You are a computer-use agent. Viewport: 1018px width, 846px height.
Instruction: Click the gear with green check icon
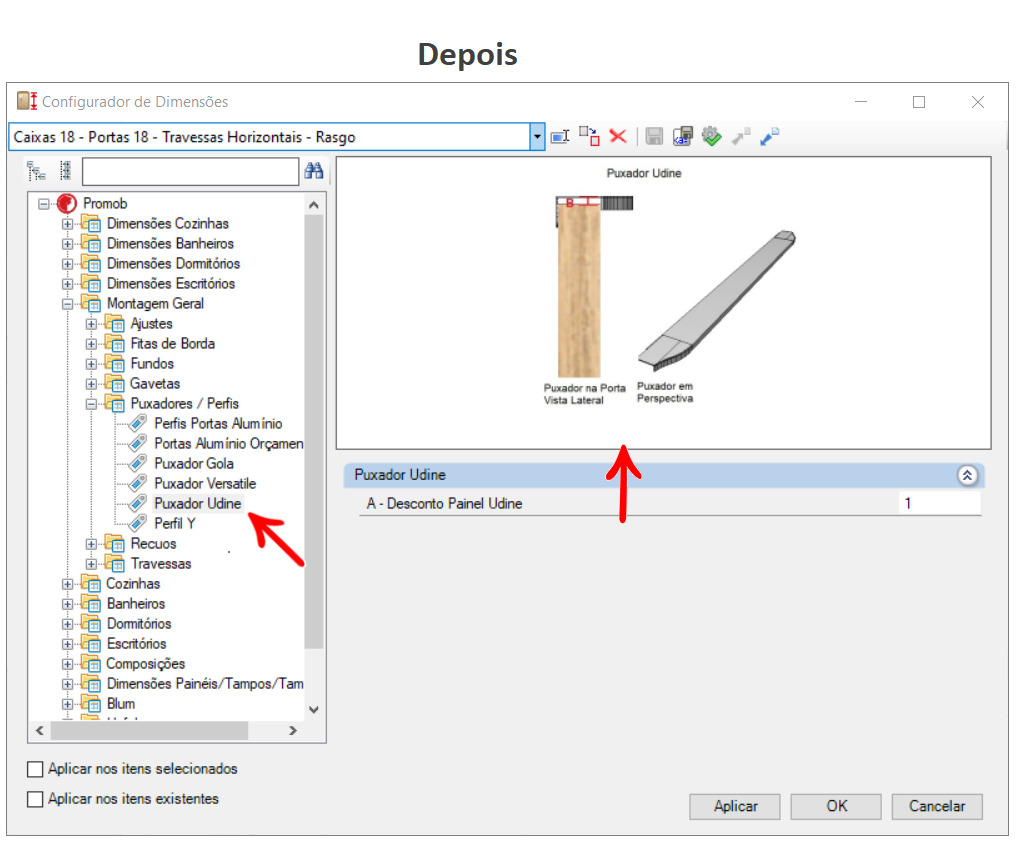pos(711,137)
